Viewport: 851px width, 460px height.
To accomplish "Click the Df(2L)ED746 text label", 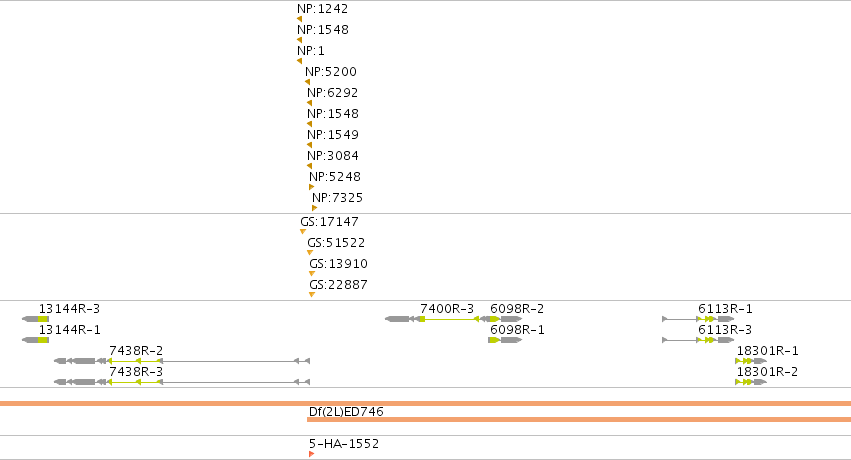I will pos(346,412).
